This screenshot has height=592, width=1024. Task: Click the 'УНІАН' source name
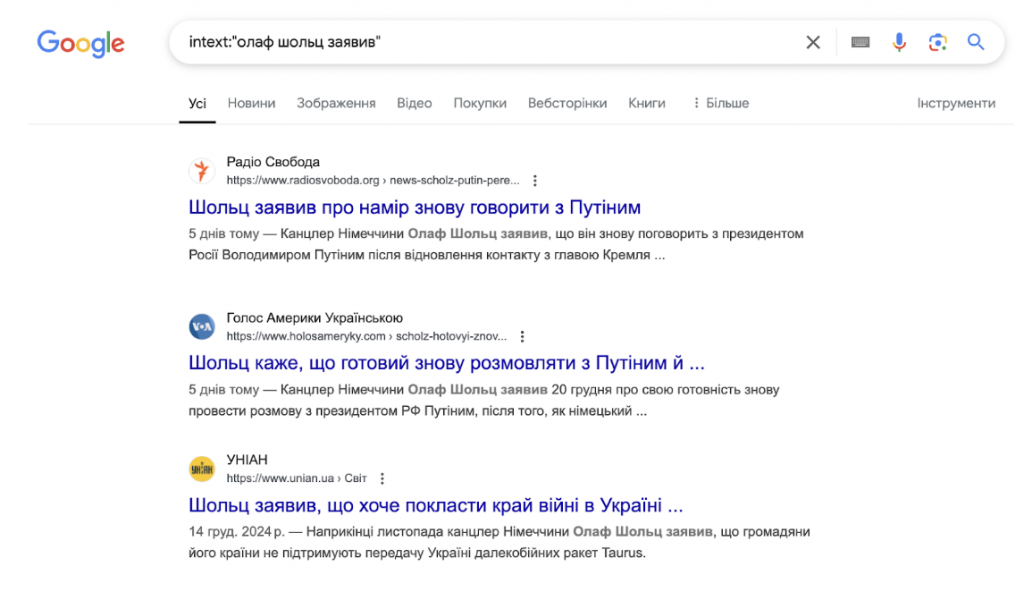pos(247,460)
